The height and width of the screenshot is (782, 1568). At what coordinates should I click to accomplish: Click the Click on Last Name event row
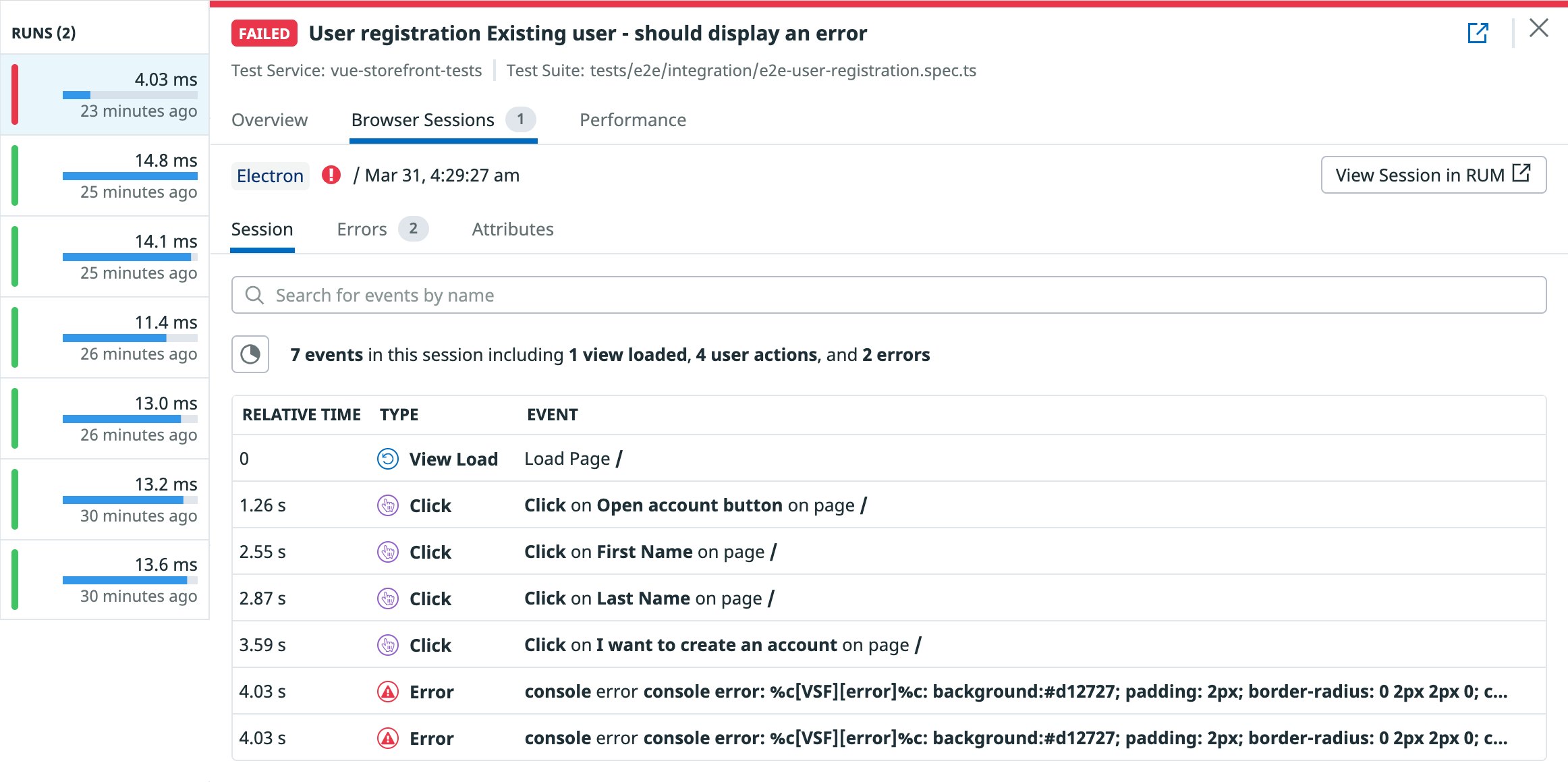pyautogui.click(x=648, y=598)
